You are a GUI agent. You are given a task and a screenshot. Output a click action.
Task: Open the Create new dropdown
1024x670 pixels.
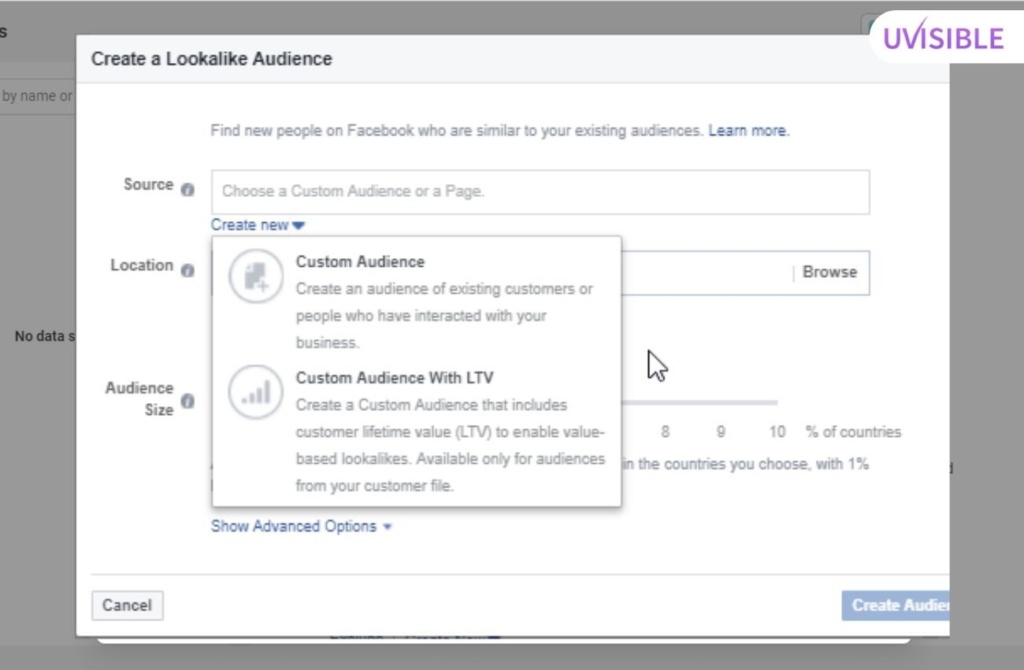(257, 225)
